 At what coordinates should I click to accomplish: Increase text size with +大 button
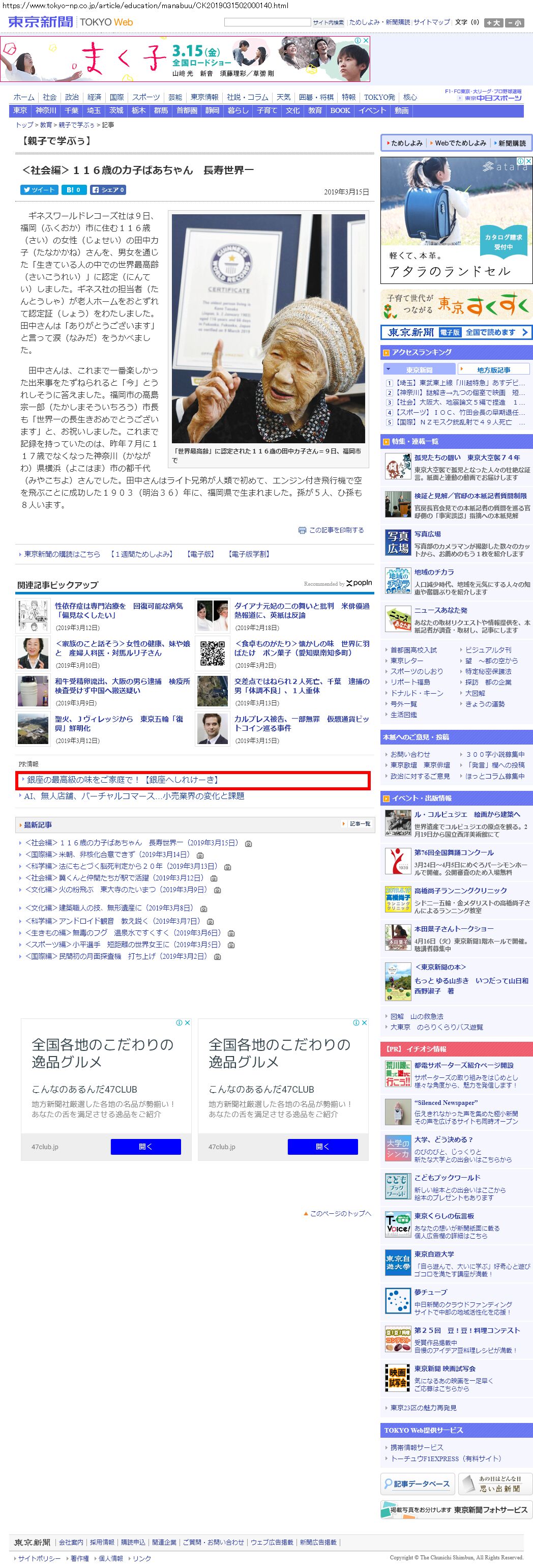493,22
